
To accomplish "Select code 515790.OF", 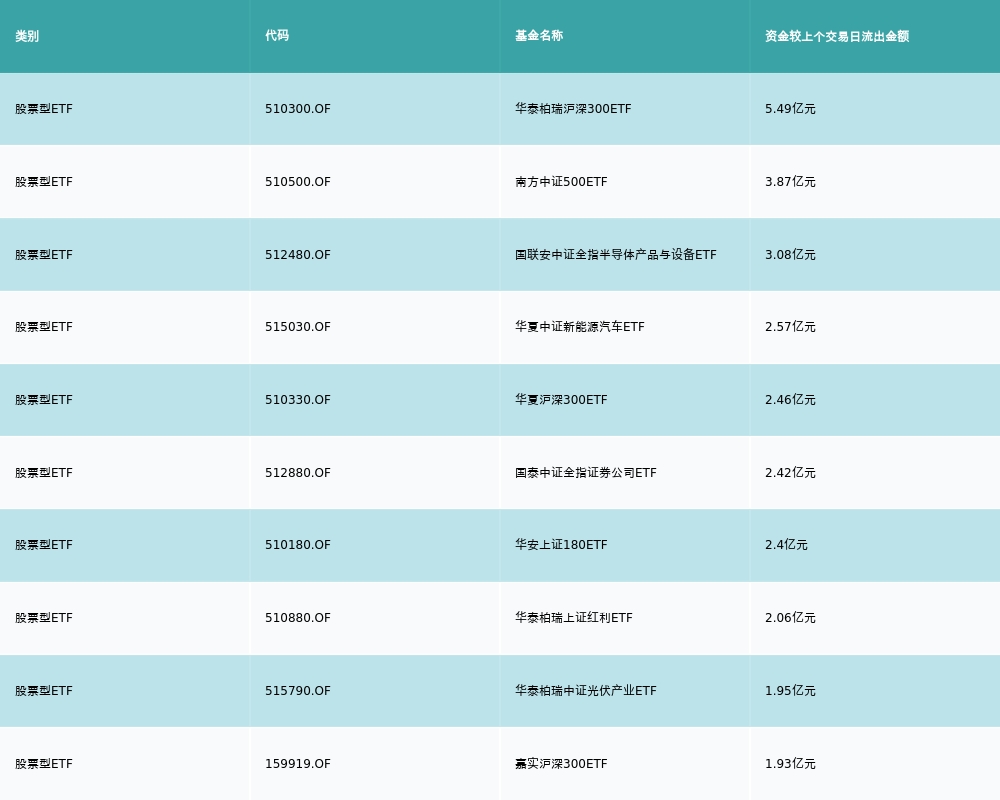I will tap(298, 690).
